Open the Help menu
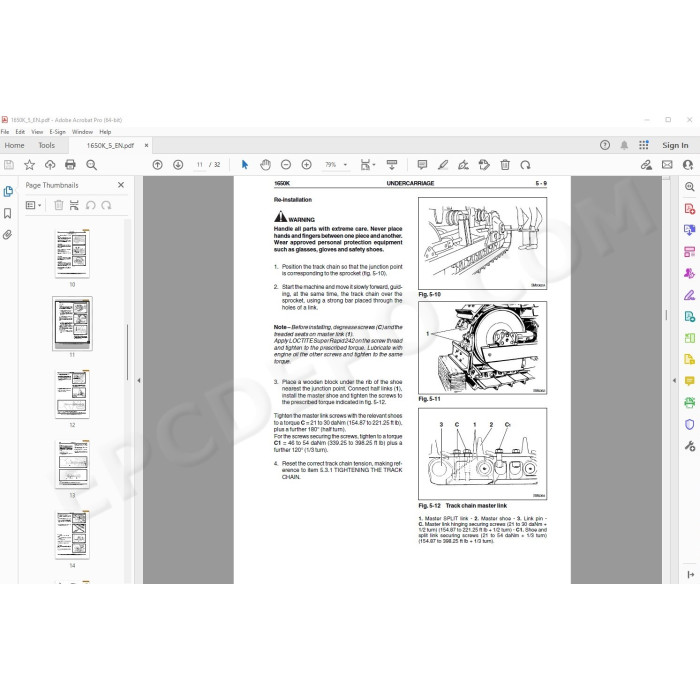The width and height of the screenshot is (700, 700). (105, 132)
